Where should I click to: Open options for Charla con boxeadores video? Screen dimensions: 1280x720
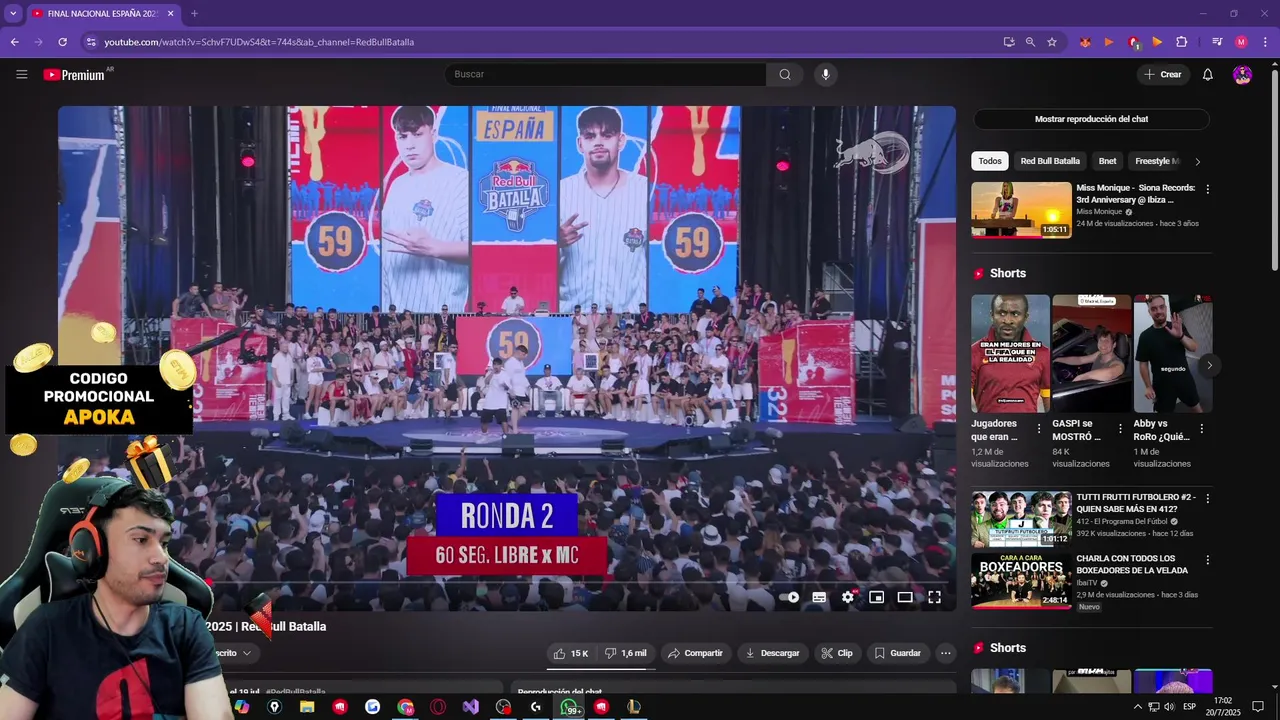[1207, 561]
